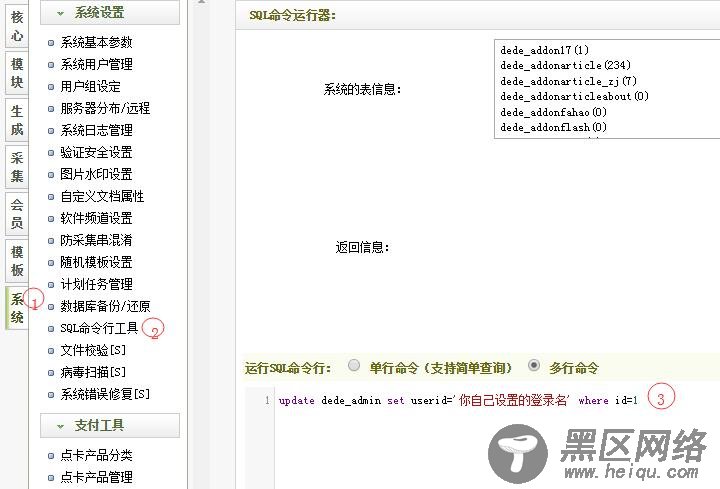The width and height of the screenshot is (720, 489).
Task: Click bullet icon beside 数据库备份/还原
Action: coord(51,307)
